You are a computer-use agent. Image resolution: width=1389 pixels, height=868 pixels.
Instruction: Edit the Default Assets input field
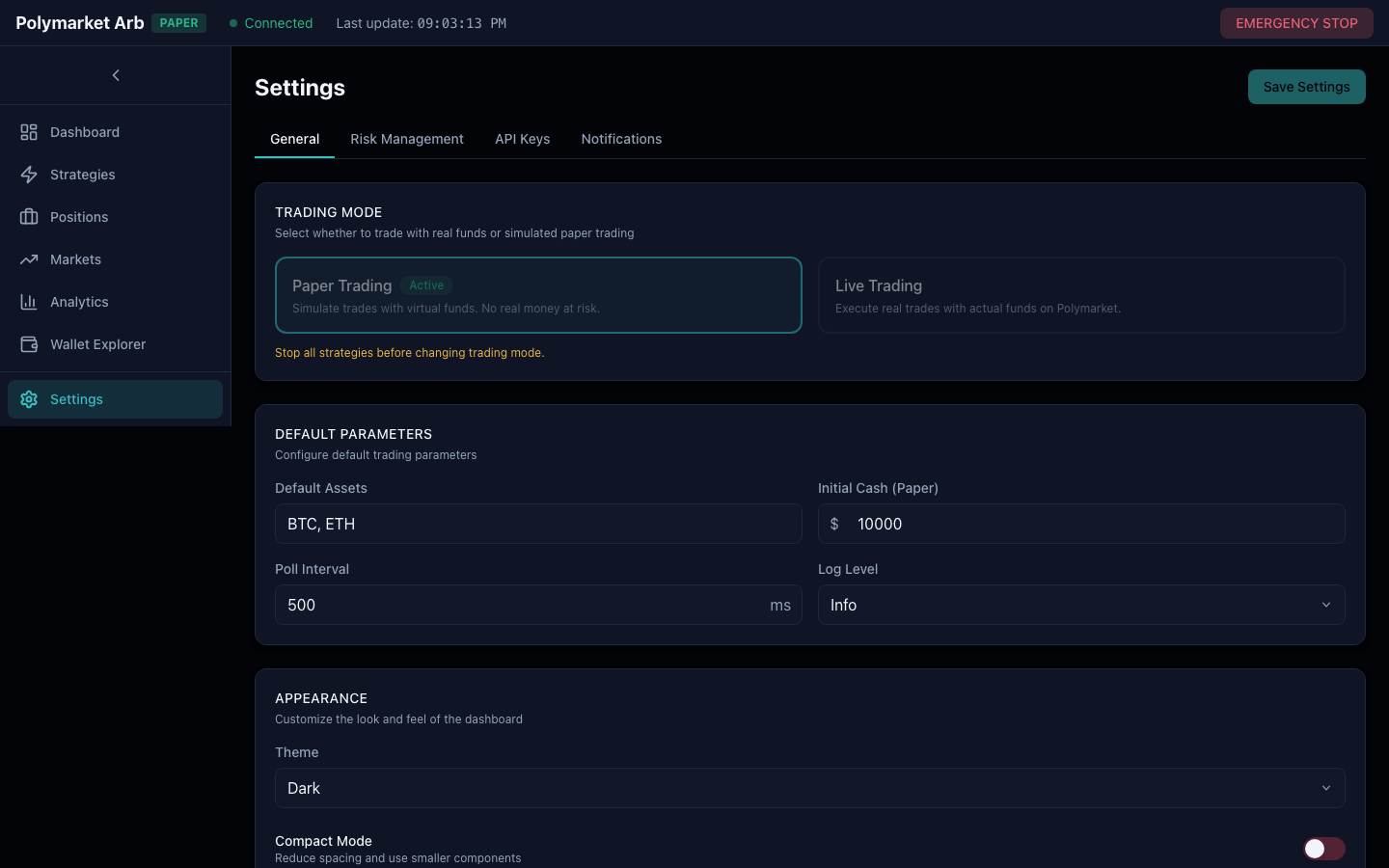[x=538, y=524]
